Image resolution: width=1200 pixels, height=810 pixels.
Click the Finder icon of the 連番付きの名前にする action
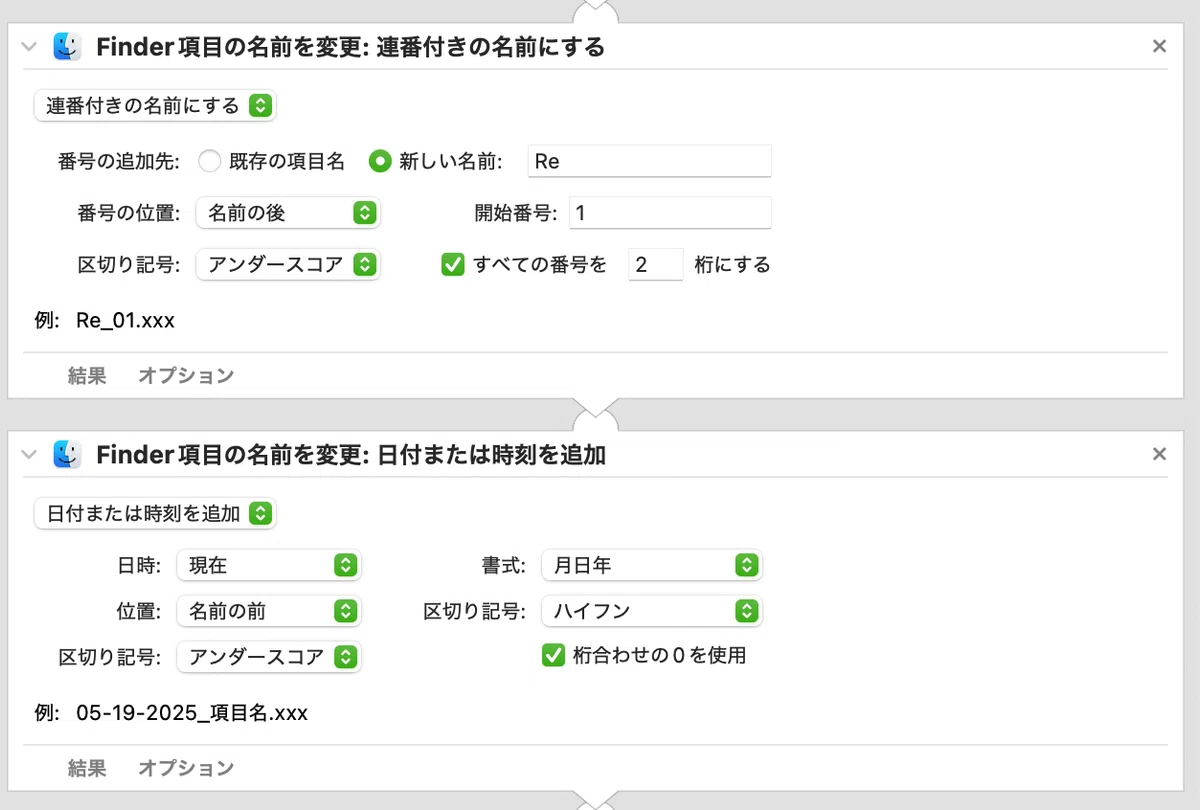pos(68,46)
